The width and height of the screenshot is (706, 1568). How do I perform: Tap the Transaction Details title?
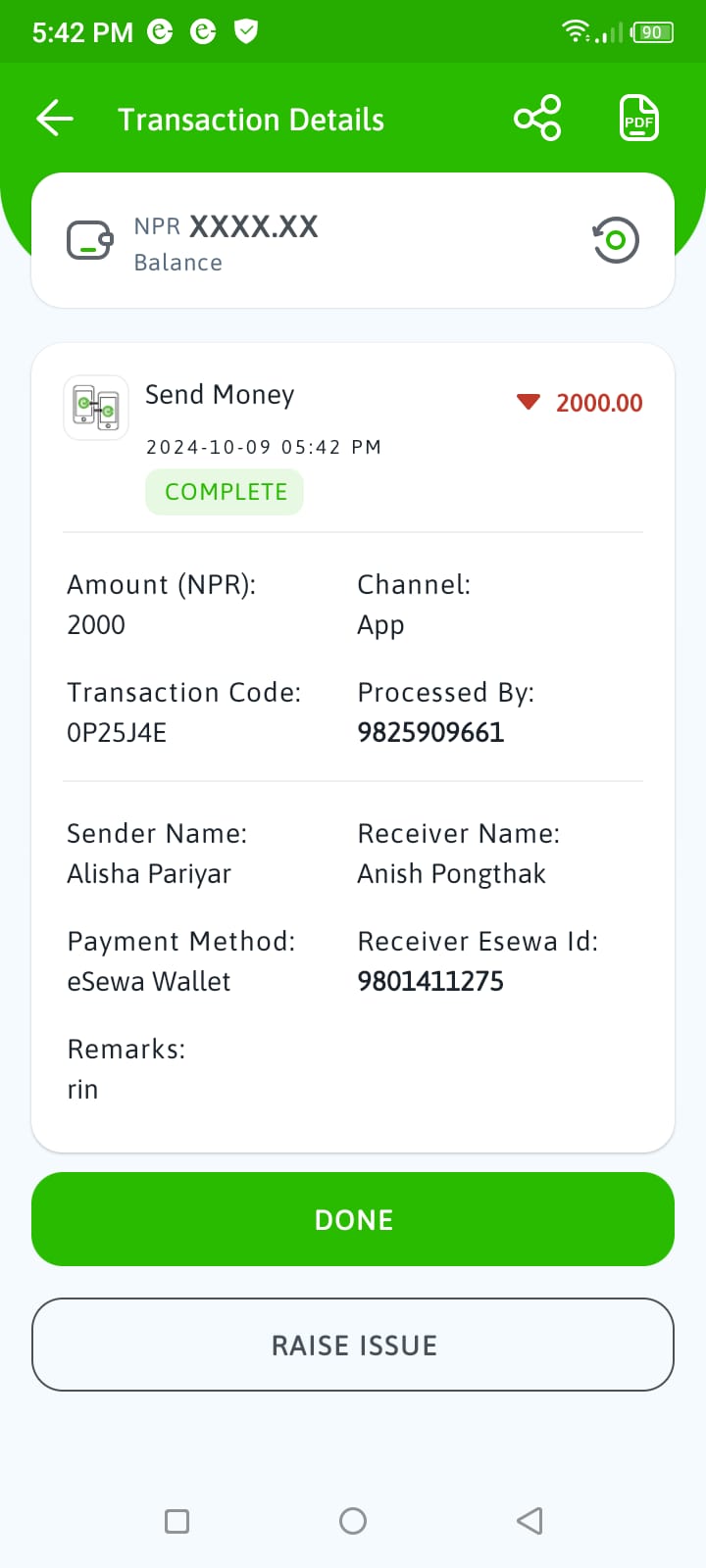[x=251, y=120]
